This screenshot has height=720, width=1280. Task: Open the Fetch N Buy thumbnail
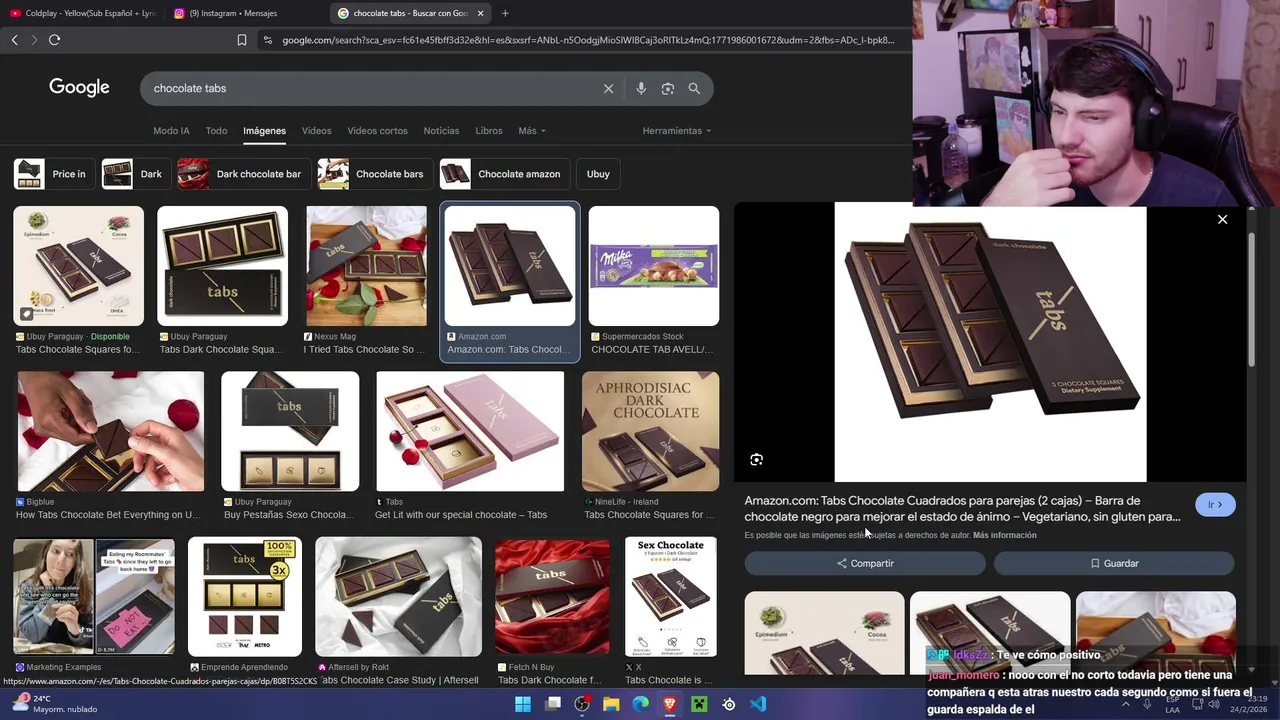[552, 597]
